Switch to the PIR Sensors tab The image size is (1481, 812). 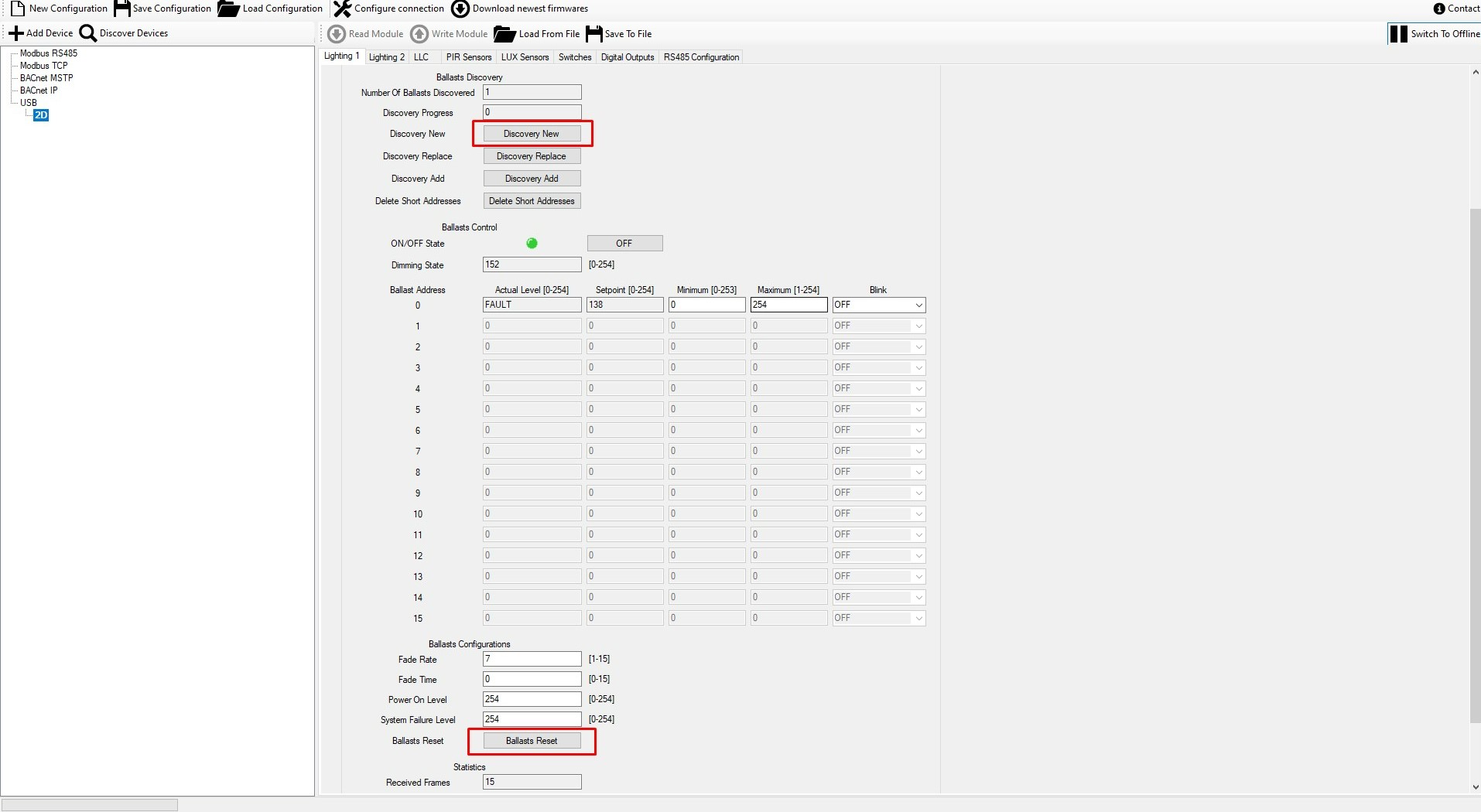point(468,57)
